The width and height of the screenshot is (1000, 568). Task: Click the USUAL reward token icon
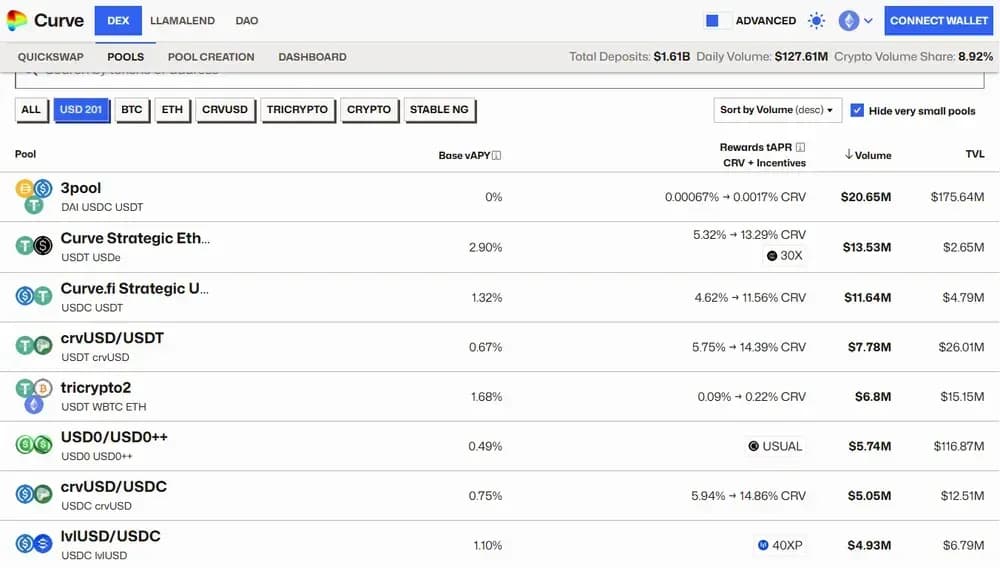click(x=753, y=446)
